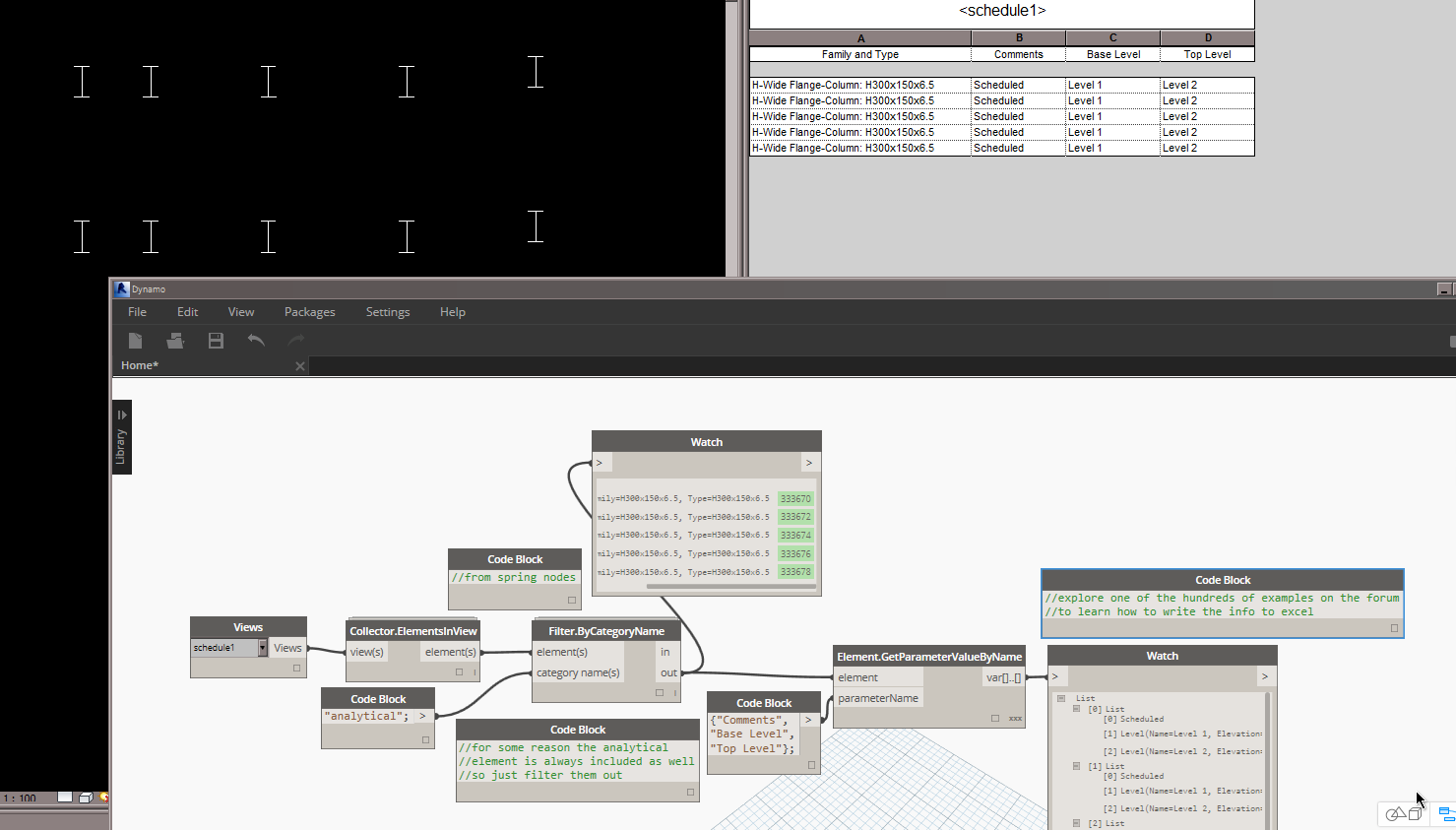Click the var[]..[] output port
Viewport: 1456px width, 830px height.
tap(1003, 677)
